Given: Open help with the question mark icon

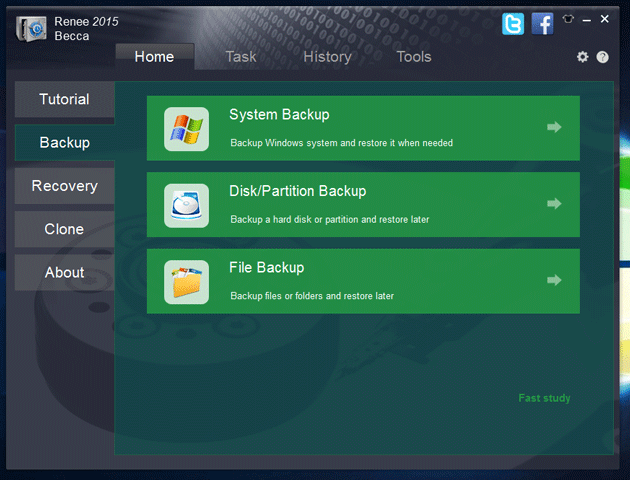Looking at the screenshot, I should point(602,57).
